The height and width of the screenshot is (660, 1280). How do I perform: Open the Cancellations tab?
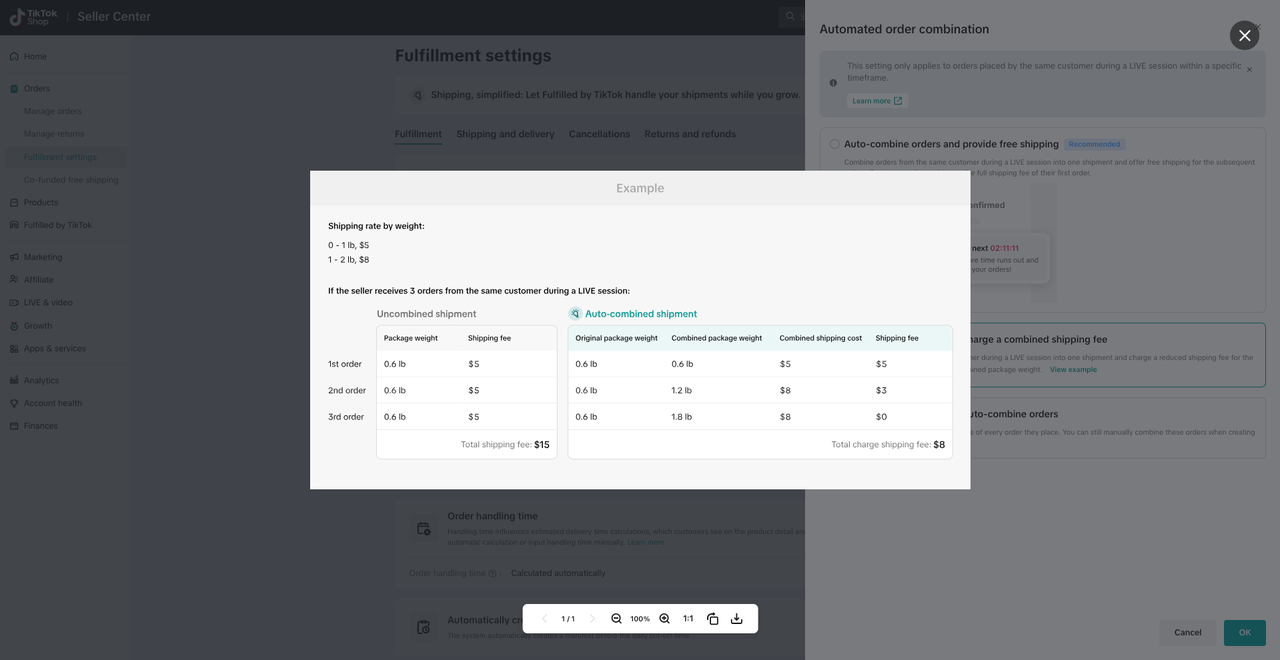pyautogui.click(x=599, y=134)
